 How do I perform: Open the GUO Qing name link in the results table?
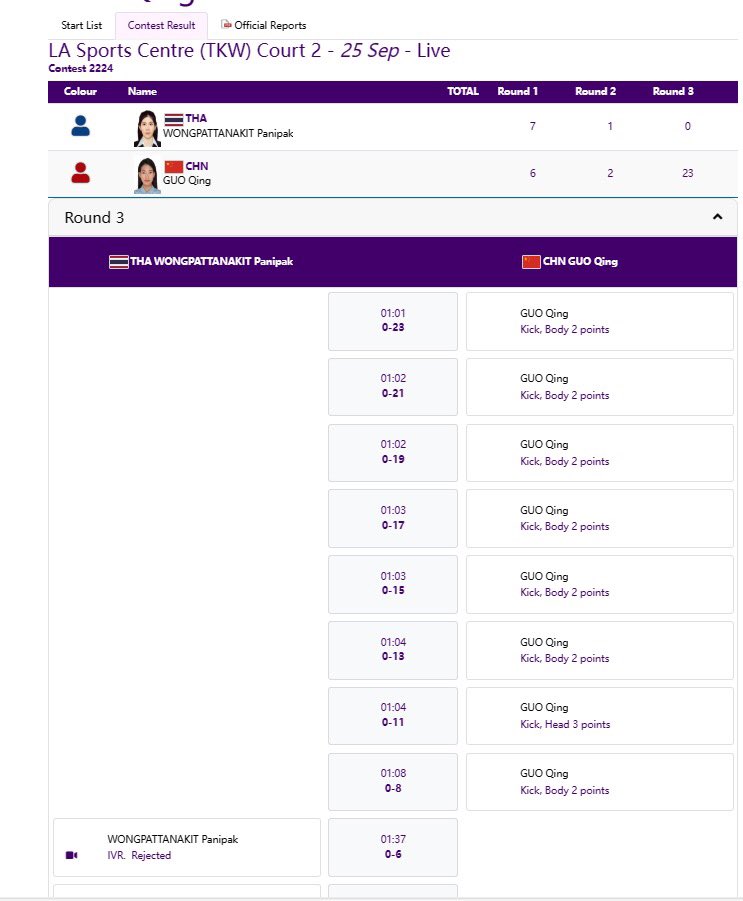coord(187,180)
